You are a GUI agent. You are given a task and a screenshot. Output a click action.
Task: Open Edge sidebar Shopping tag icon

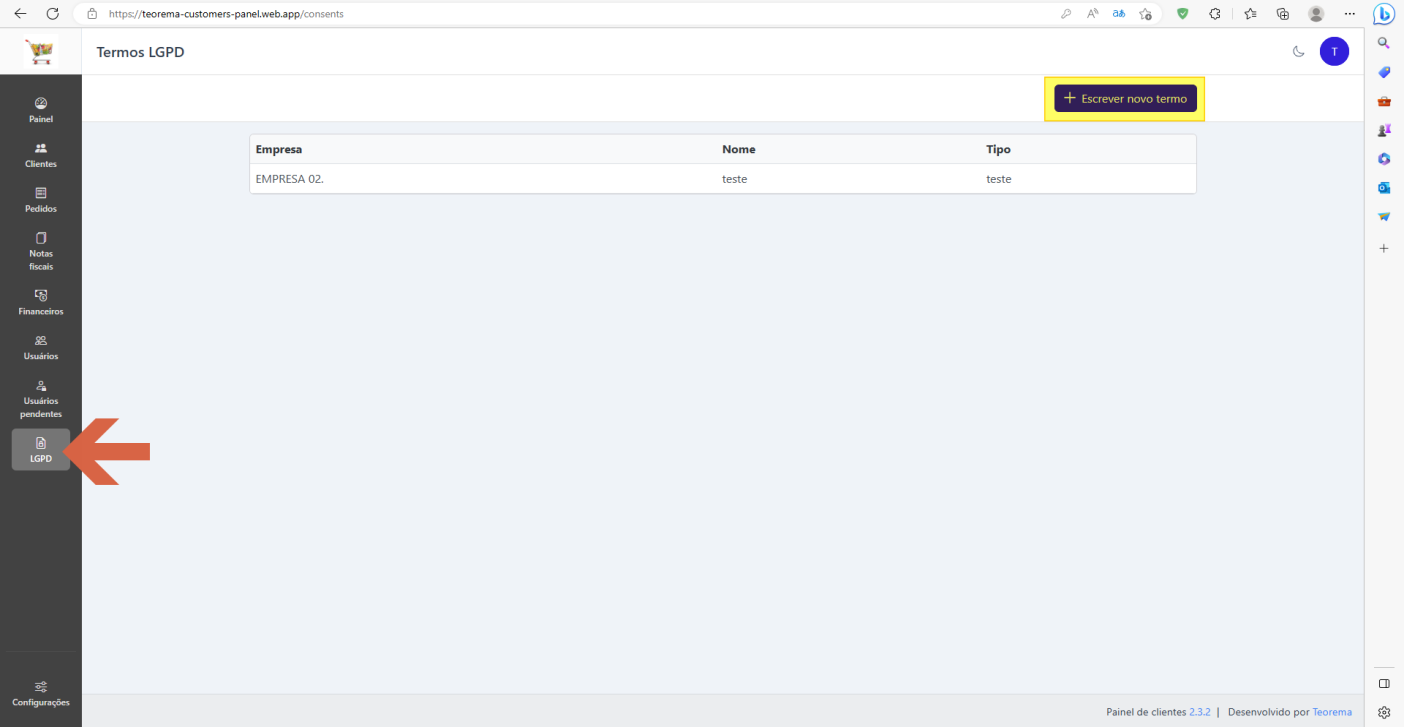[1384, 72]
